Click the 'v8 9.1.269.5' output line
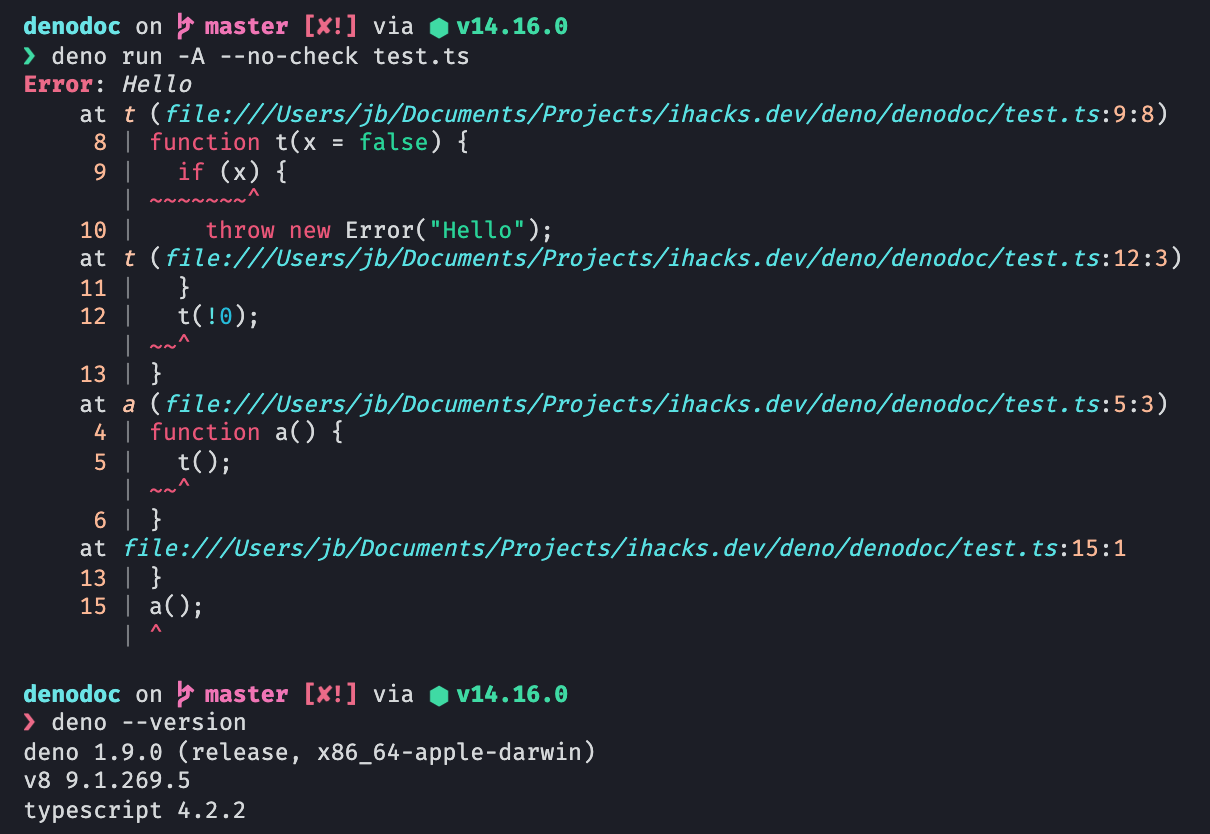The image size is (1210, 834). [x=107, y=781]
